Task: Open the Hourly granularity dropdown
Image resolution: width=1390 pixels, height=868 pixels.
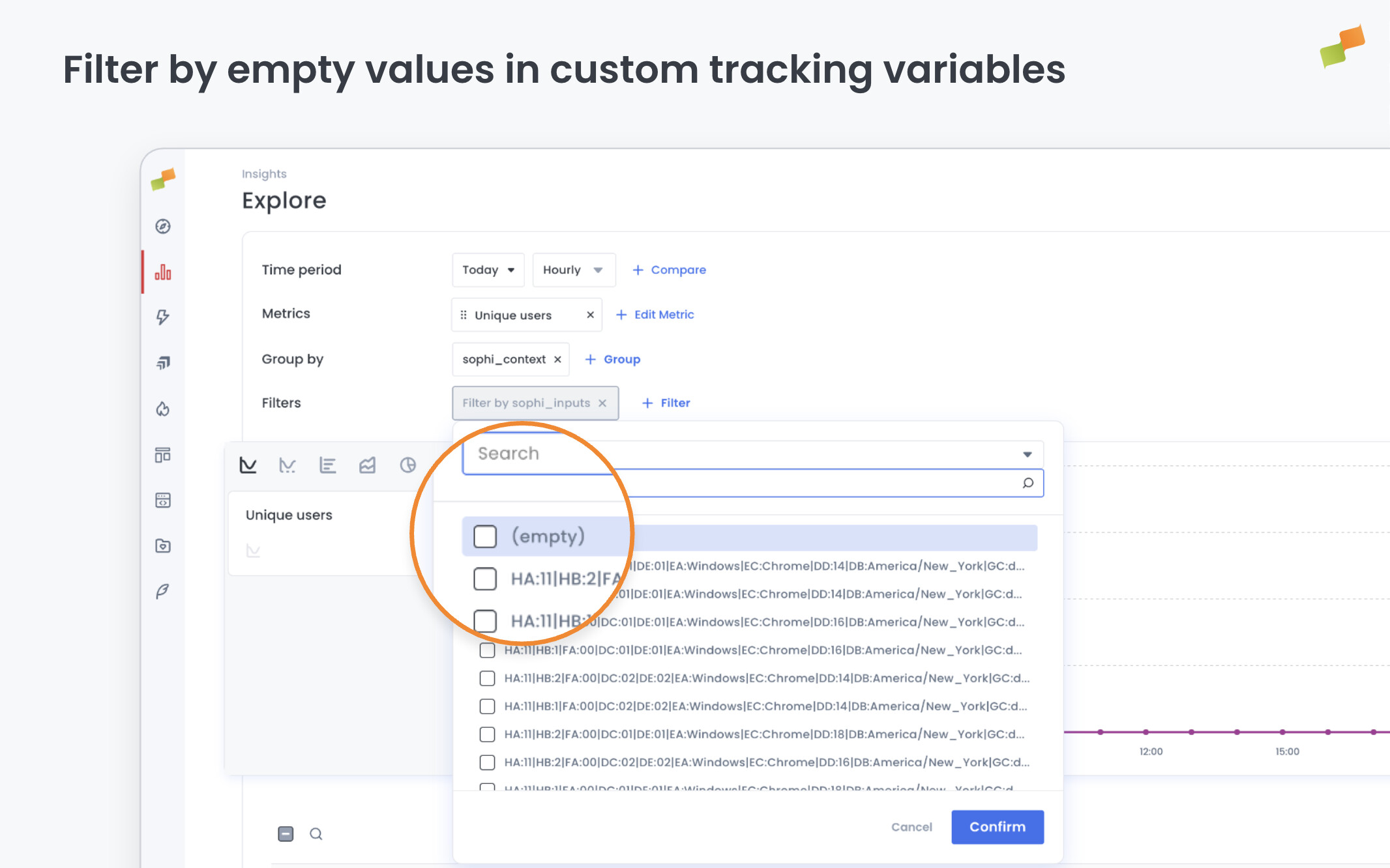Action: click(x=573, y=269)
